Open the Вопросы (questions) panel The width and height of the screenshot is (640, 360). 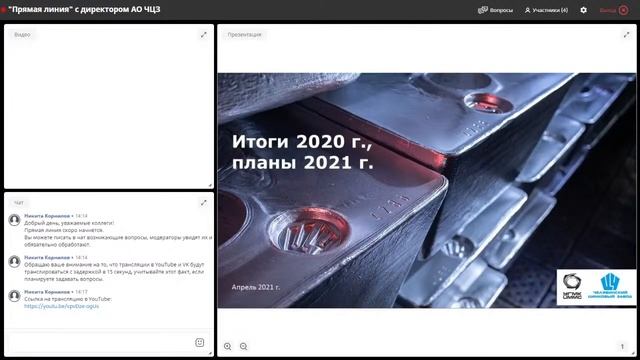(x=495, y=10)
